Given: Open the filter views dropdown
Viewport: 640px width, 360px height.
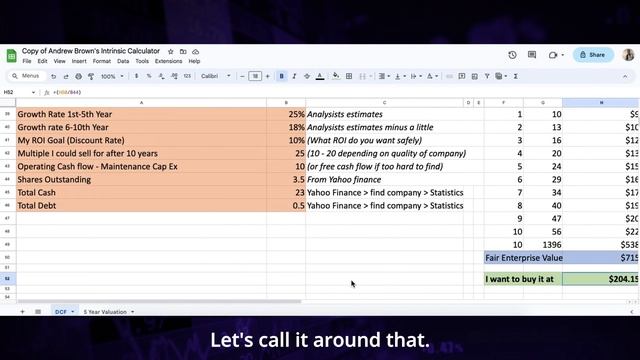Looking at the screenshot, I should tap(501, 76).
